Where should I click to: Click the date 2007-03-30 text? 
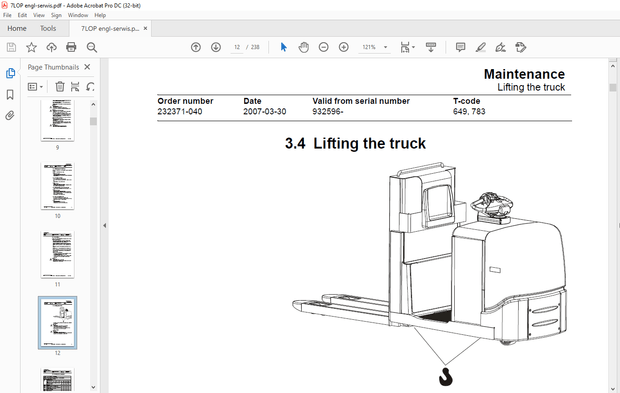pos(265,111)
